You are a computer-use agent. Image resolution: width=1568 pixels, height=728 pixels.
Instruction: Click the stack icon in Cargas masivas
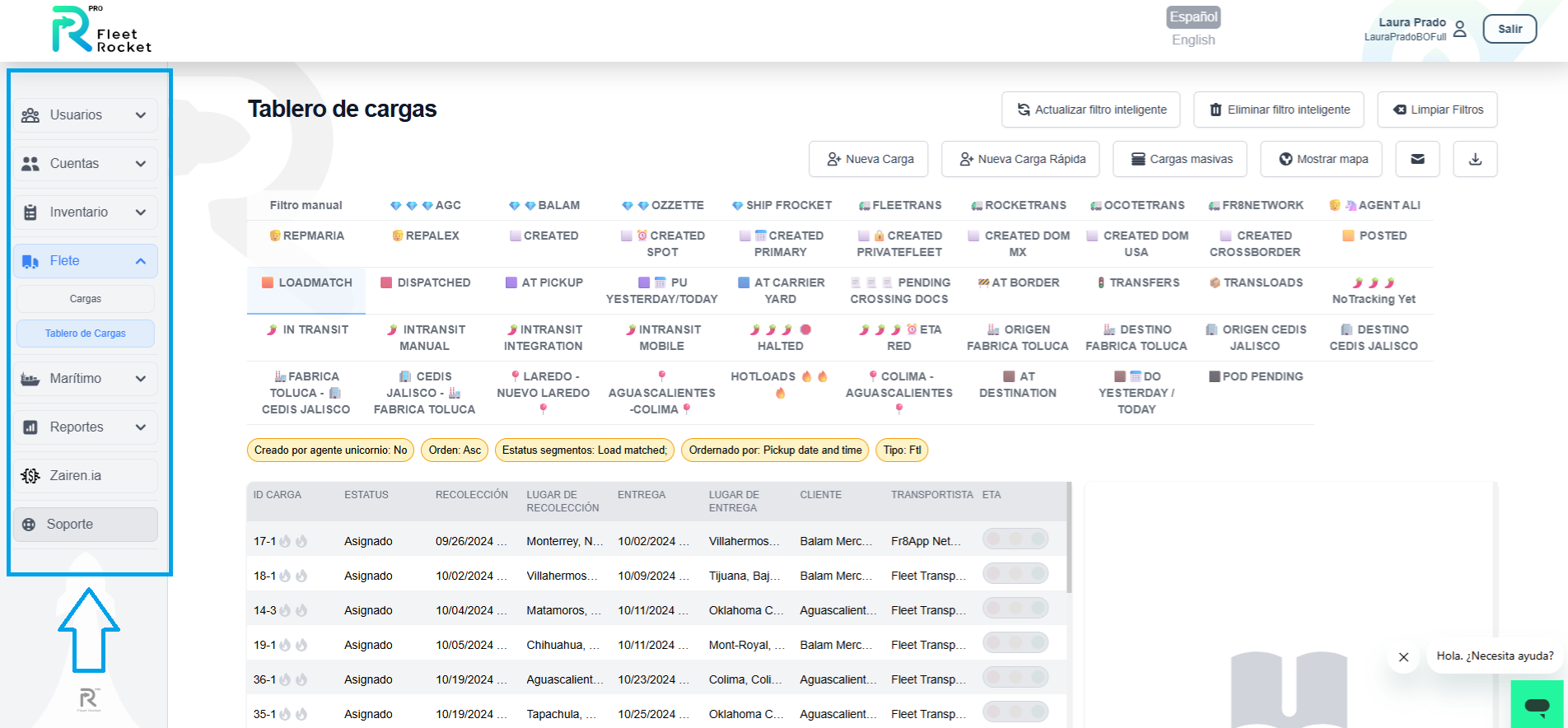1138,159
